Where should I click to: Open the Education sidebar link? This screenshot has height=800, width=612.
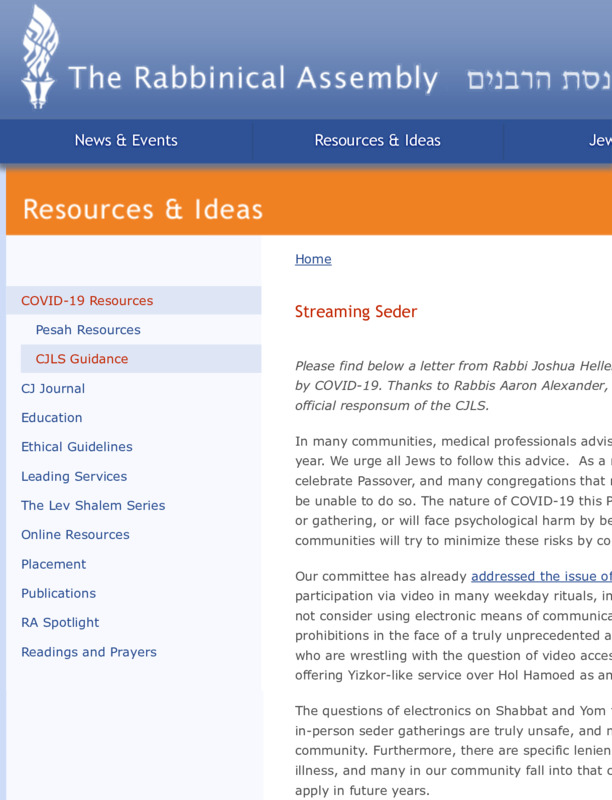click(x=52, y=417)
